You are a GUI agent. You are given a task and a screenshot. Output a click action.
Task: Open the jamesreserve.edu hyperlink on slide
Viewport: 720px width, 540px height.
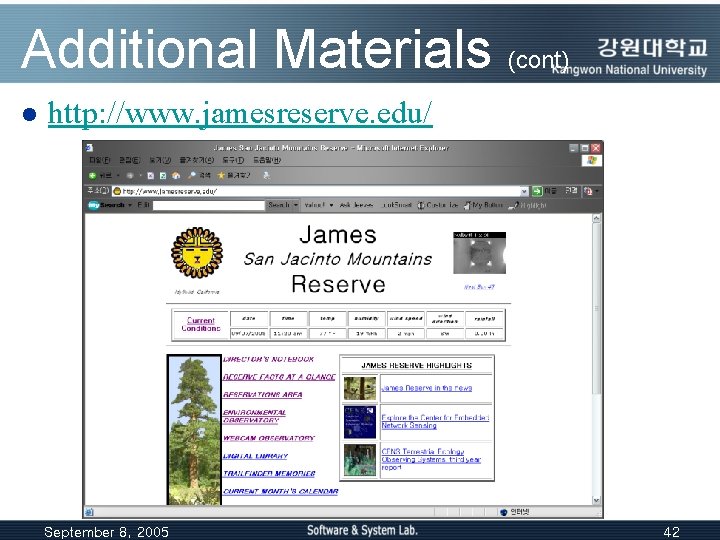coord(240,113)
